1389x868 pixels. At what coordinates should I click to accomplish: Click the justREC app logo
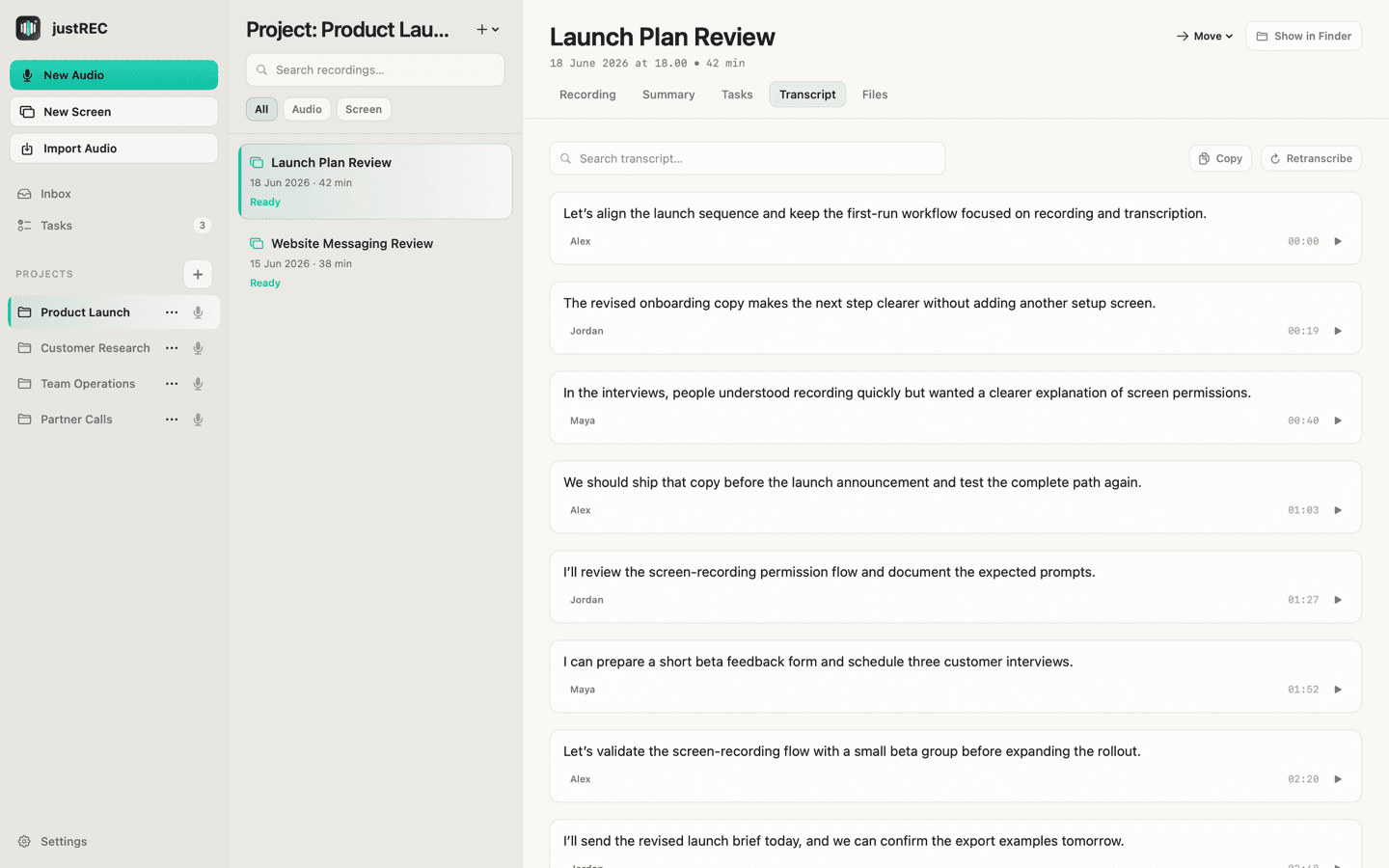28,28
